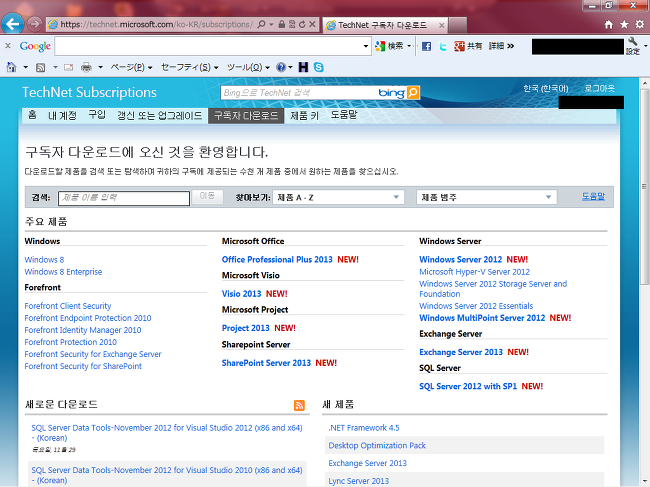The height and width of the screenshot is (487, 650).
Task: Open the セーフティ(S) menu dropdown
Action: click(189, 67)
